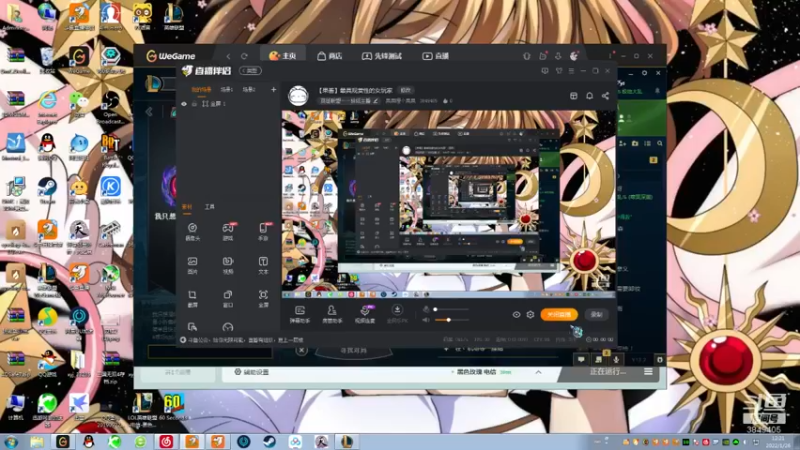Toggle visibility of the fullscreen source layer
The height and width of the screenshot is (450, 800).
click(184, 104)
